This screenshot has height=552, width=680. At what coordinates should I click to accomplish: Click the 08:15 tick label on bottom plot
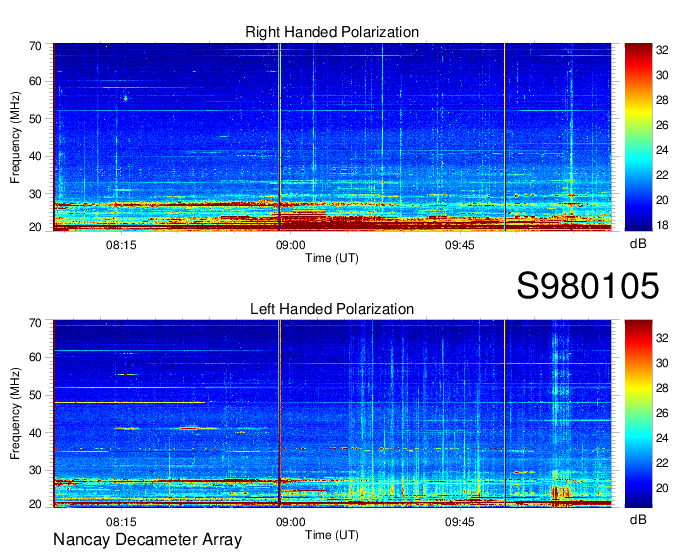point(121,522)
